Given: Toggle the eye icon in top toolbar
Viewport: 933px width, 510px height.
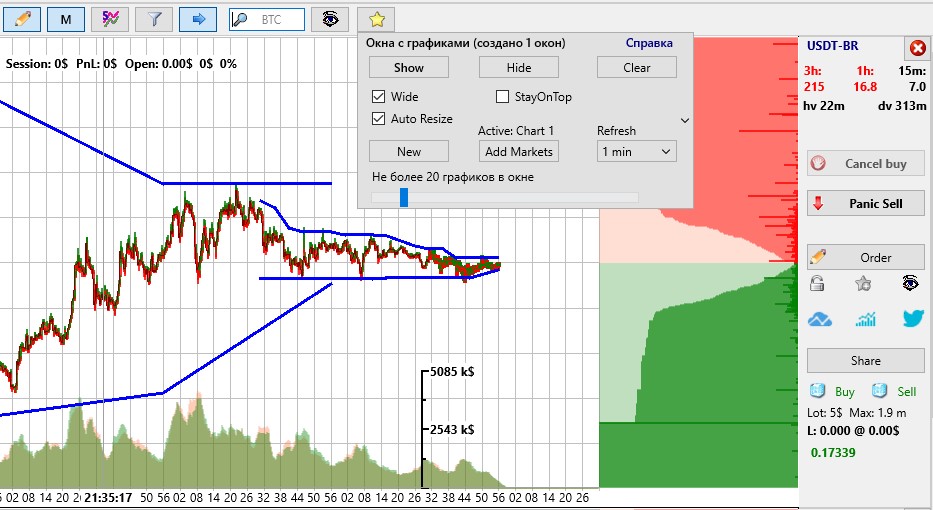Looking at the screenshot, I should (330, 18).
